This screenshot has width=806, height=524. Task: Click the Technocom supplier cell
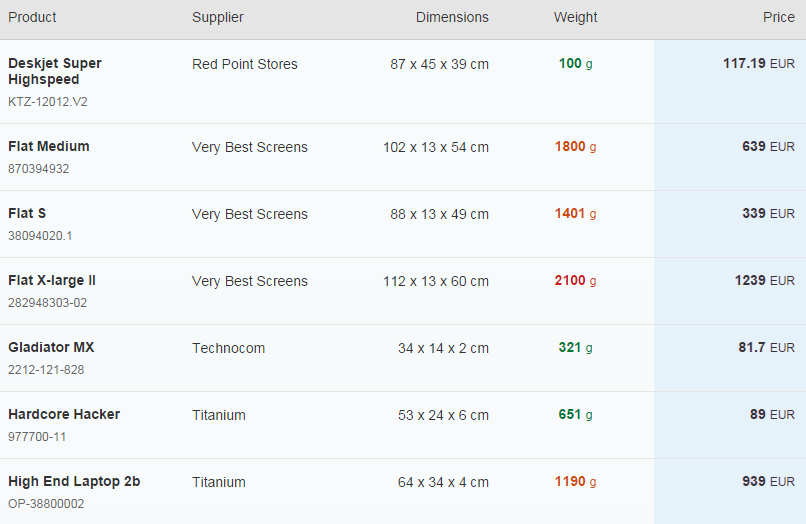point(228,348)
